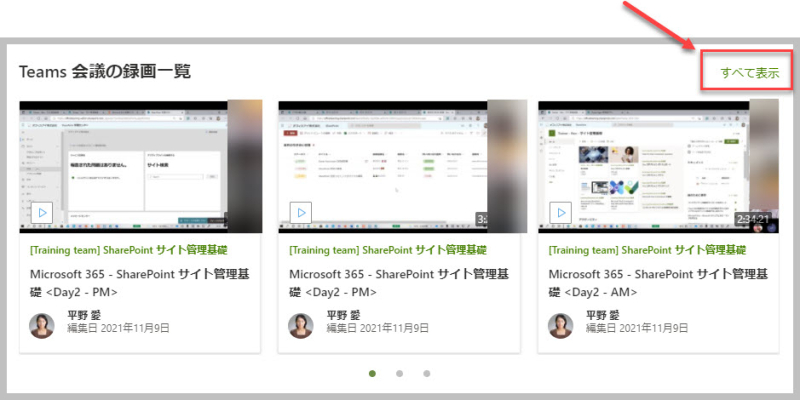Select the first green carousel page dot
800x400 pixels.
click(x=372, y=373)
